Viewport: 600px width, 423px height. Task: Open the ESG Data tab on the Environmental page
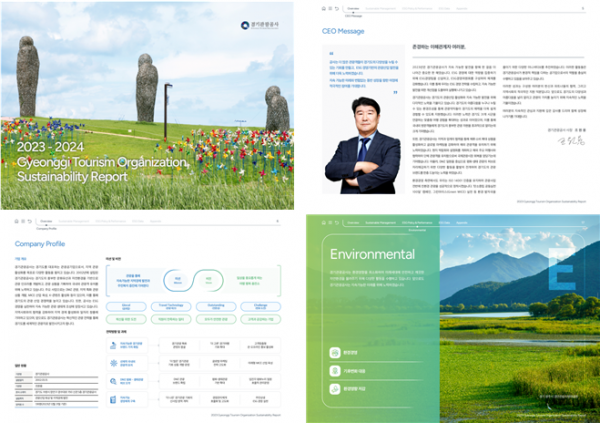[444, 222]
